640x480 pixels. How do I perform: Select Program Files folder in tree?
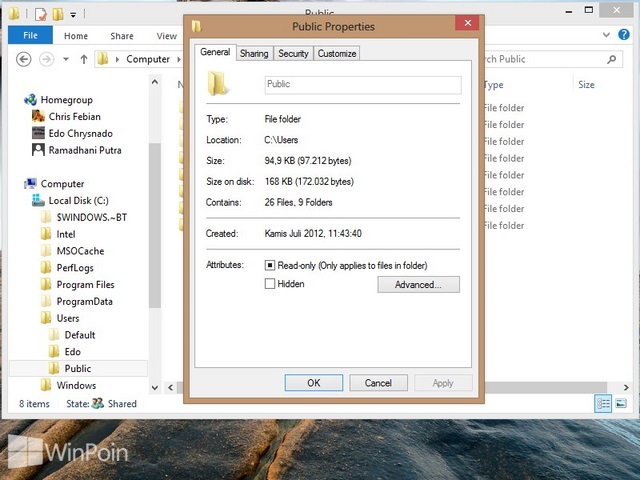(x=85, y=284)
